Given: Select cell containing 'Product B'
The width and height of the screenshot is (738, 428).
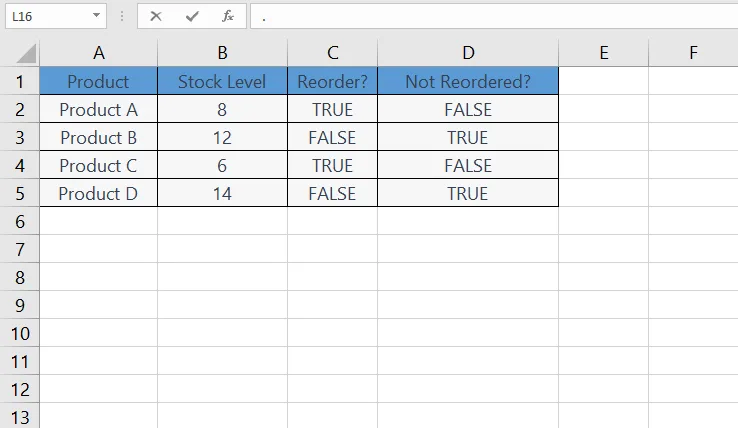Looking at the screenshot, I should (x=98, y=137).
